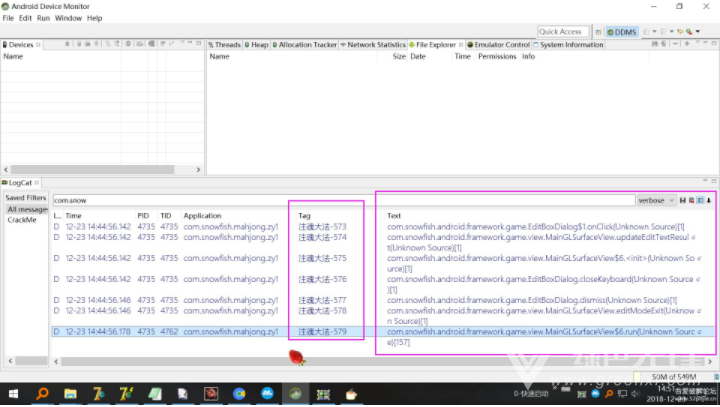Select the All messages saved filter
The image size is (720, 407).
pyautogui.click(x=27, y=209)
